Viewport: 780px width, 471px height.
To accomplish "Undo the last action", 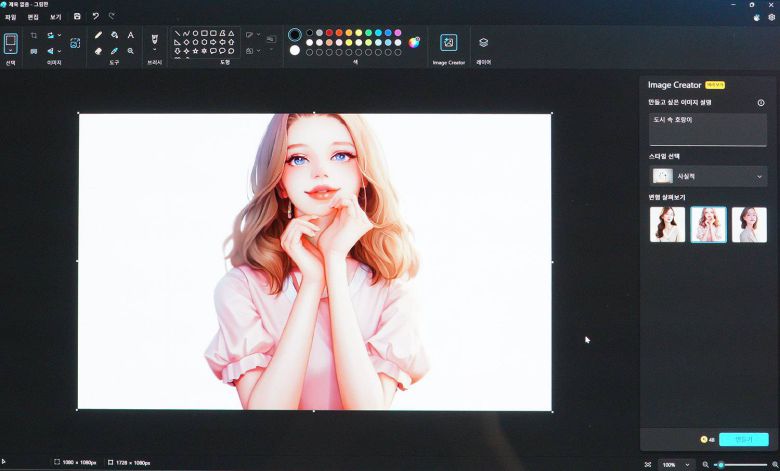I will coord(95,16).
